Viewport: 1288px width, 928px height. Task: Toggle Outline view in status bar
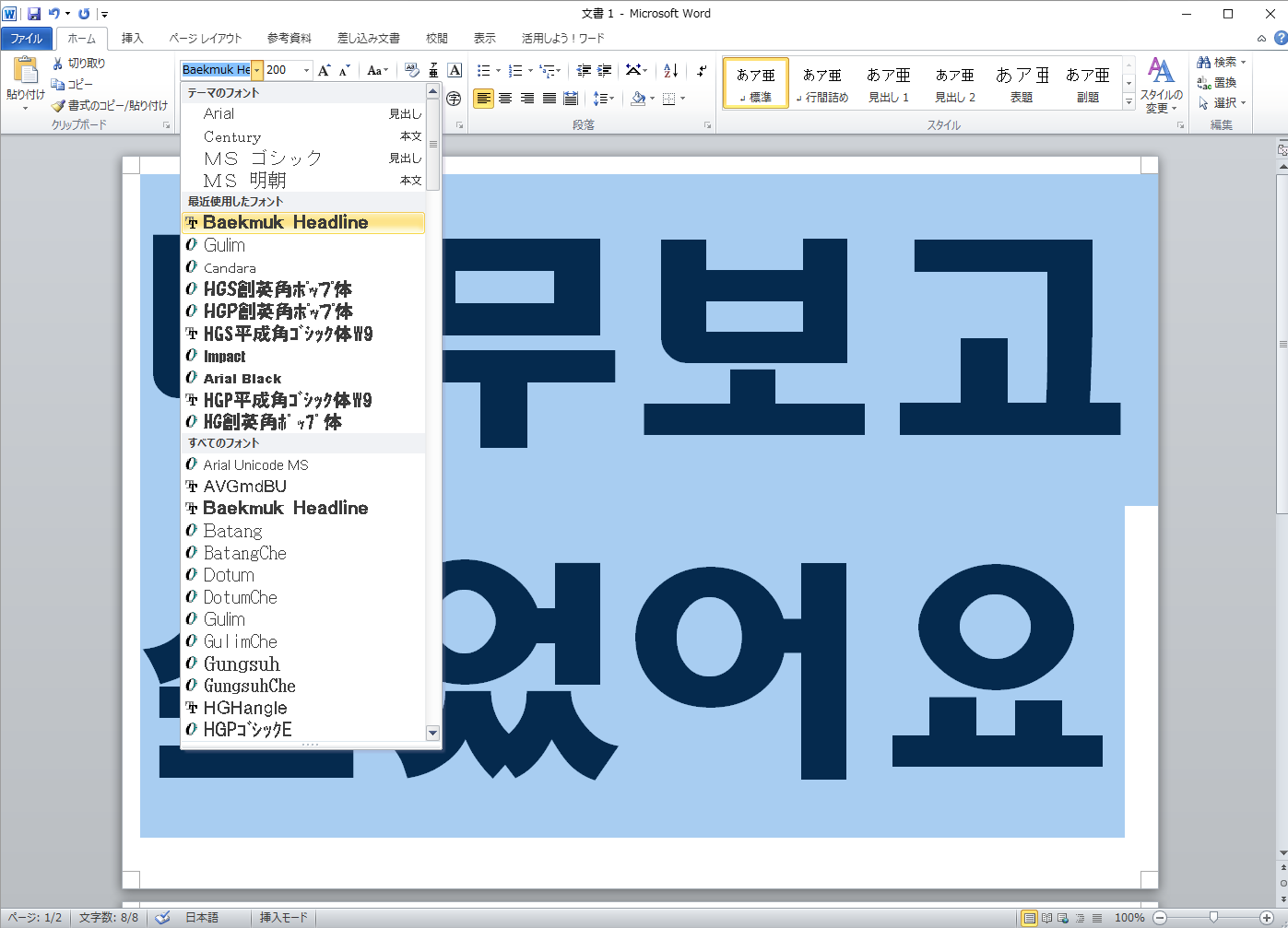coord(1080,918)
